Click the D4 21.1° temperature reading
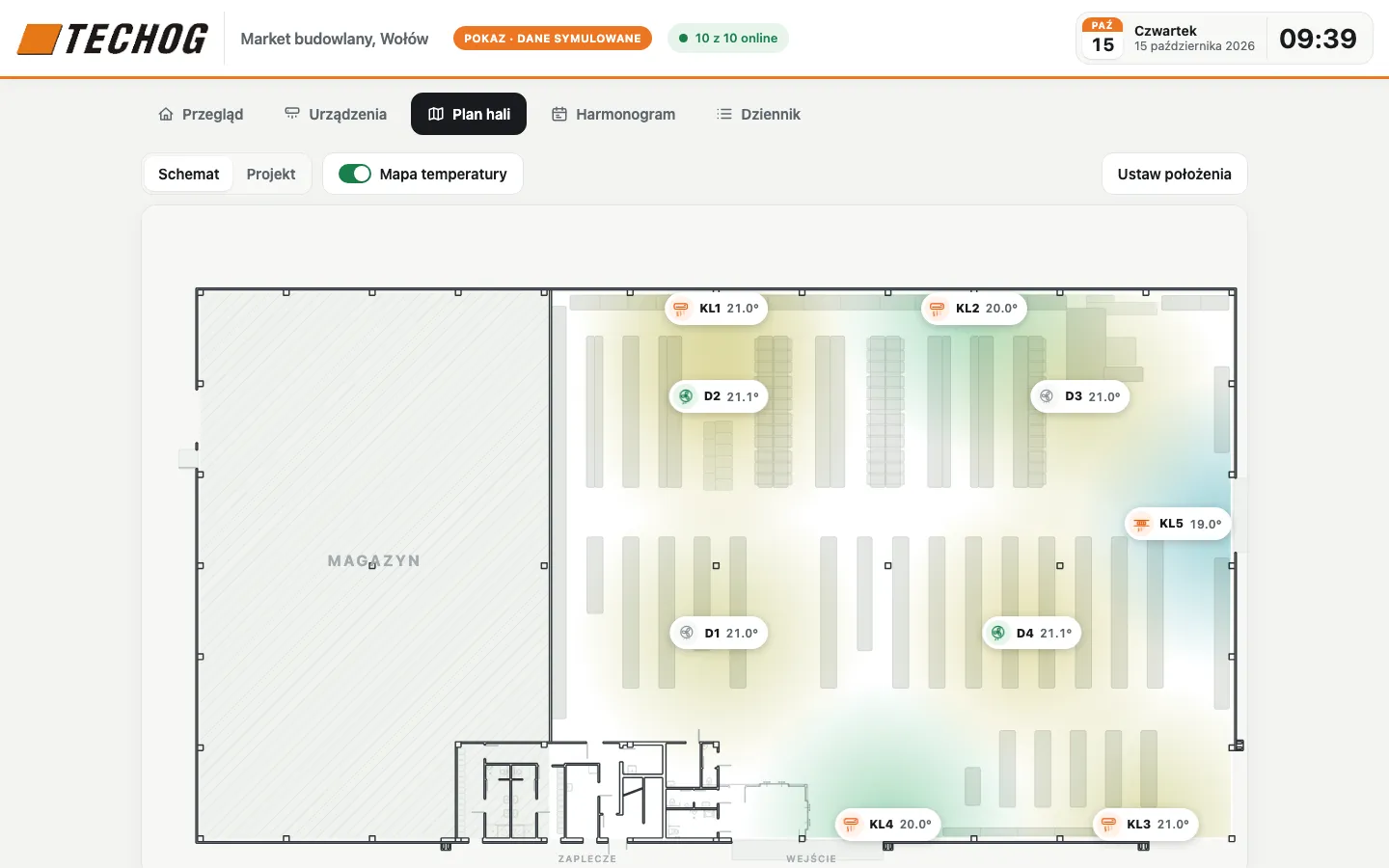1389x868 pixels. (x=1056, y=633)
